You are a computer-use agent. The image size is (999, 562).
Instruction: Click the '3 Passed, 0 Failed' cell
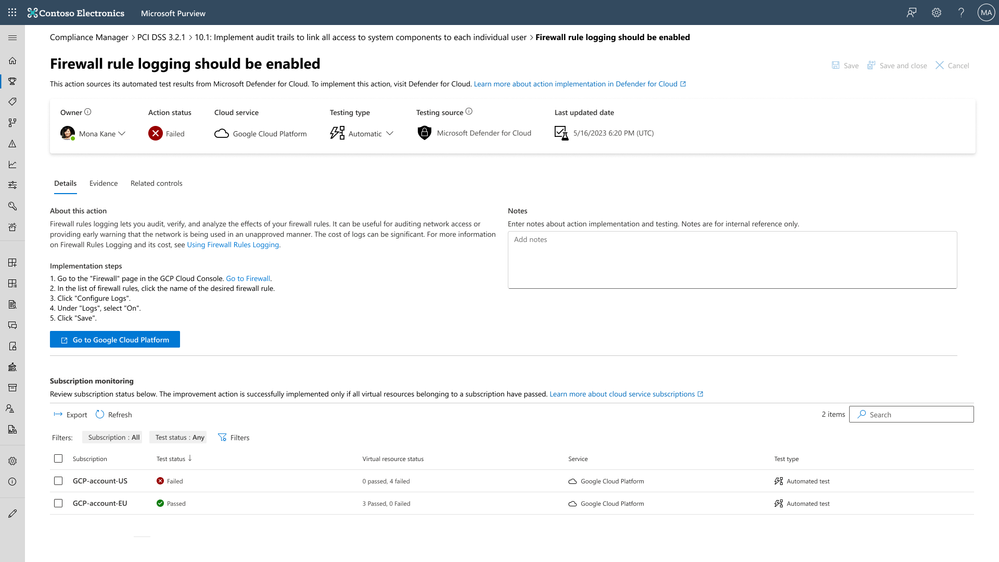[386, 503]
